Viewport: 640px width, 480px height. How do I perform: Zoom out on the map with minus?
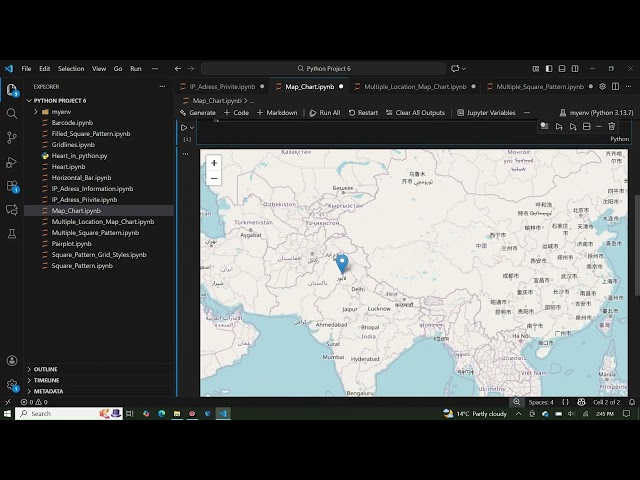coord(214,178)
